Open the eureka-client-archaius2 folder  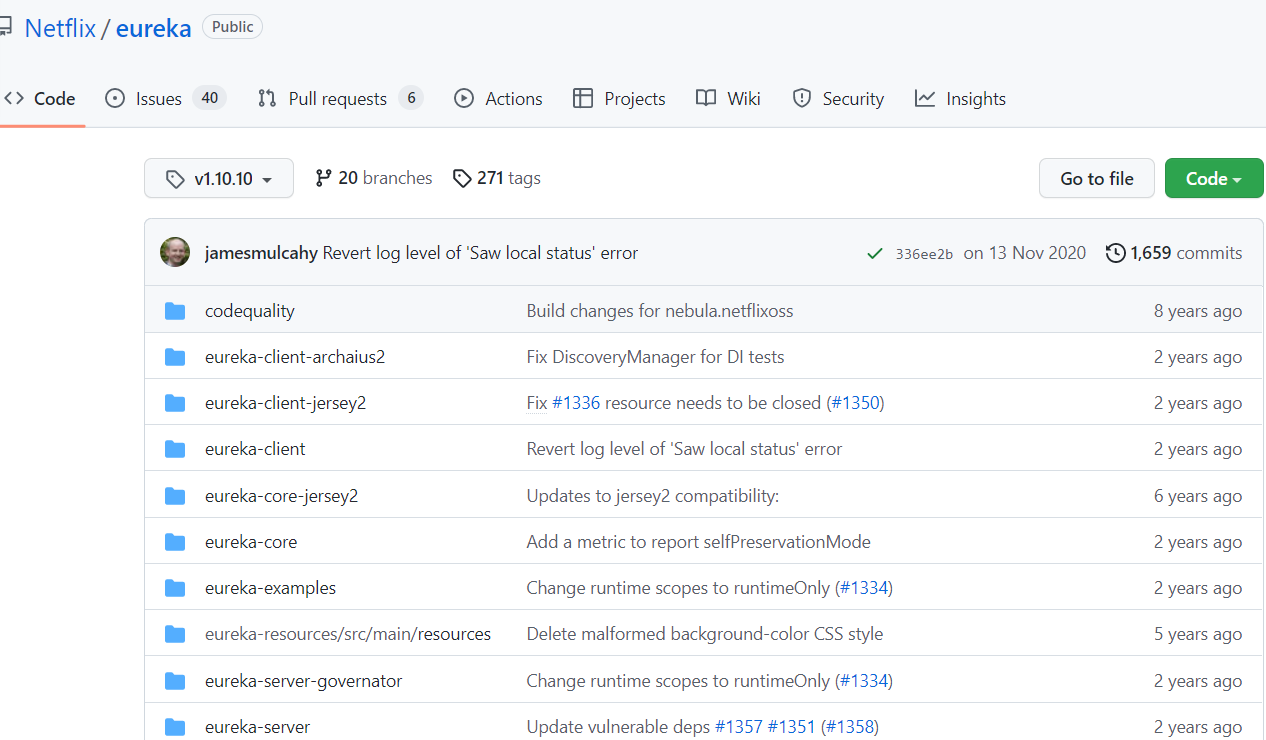coord(295,357)
